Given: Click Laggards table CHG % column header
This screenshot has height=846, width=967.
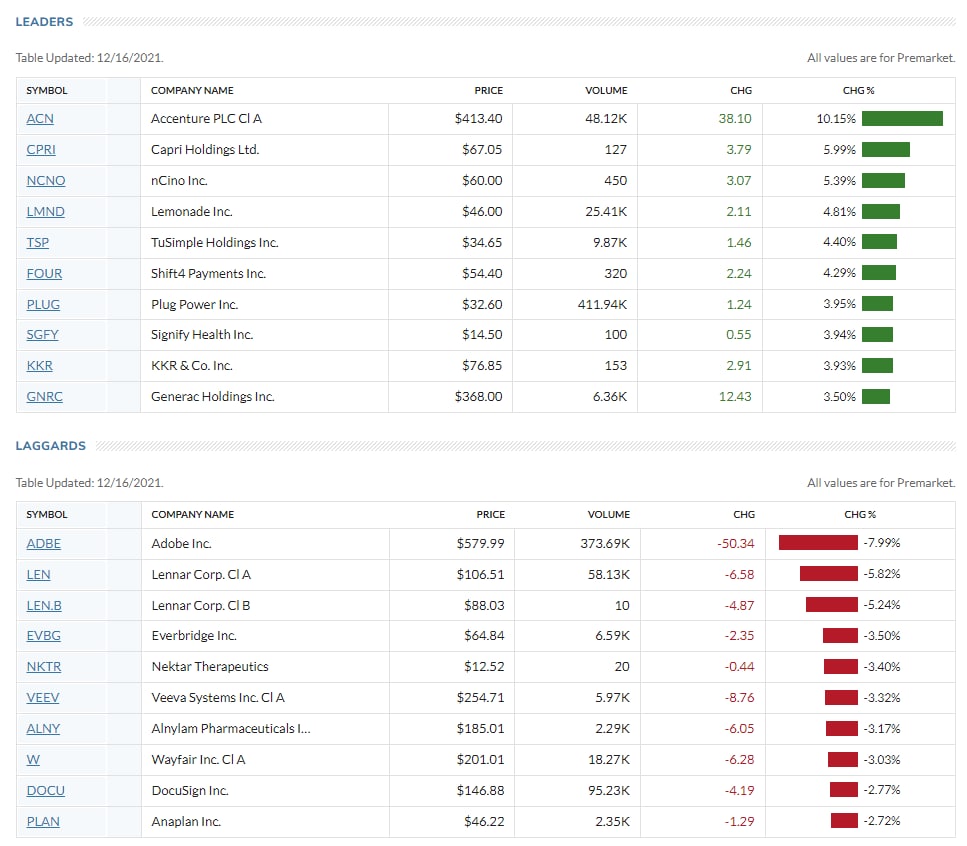Looking at the screenshot, I should click(x=860, y=514).
